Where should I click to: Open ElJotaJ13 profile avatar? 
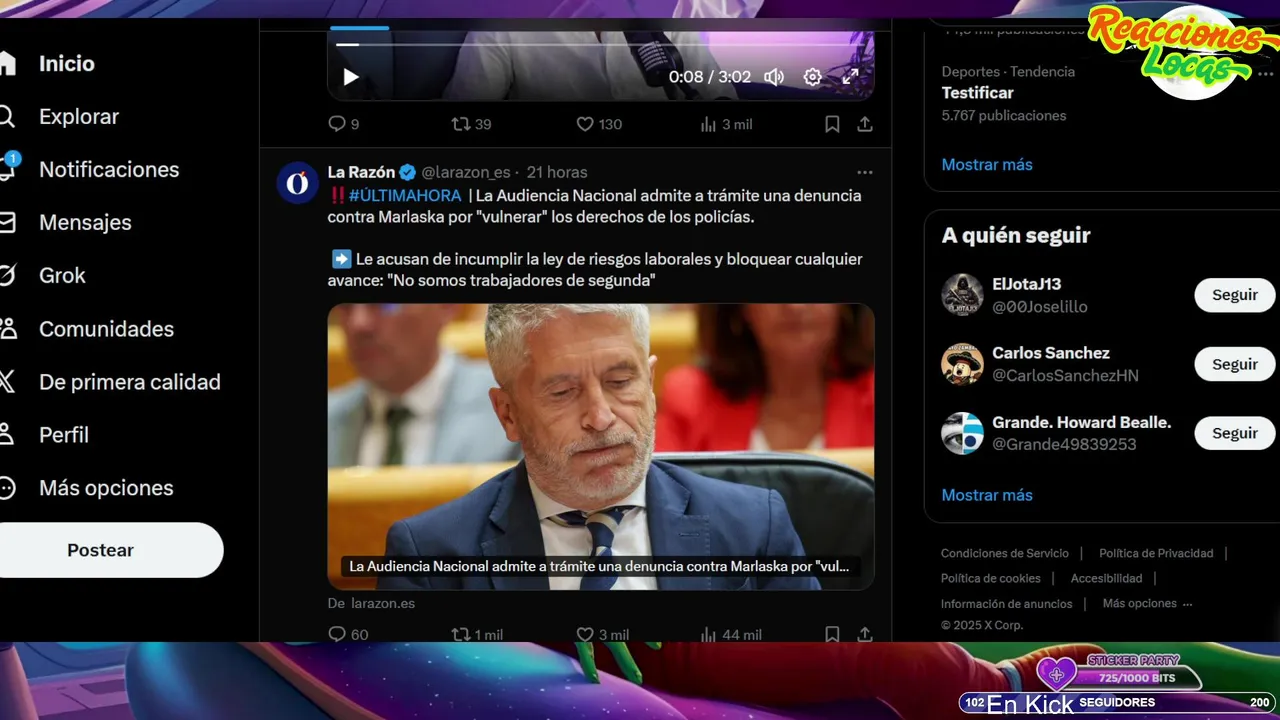(x=962, y=295)
